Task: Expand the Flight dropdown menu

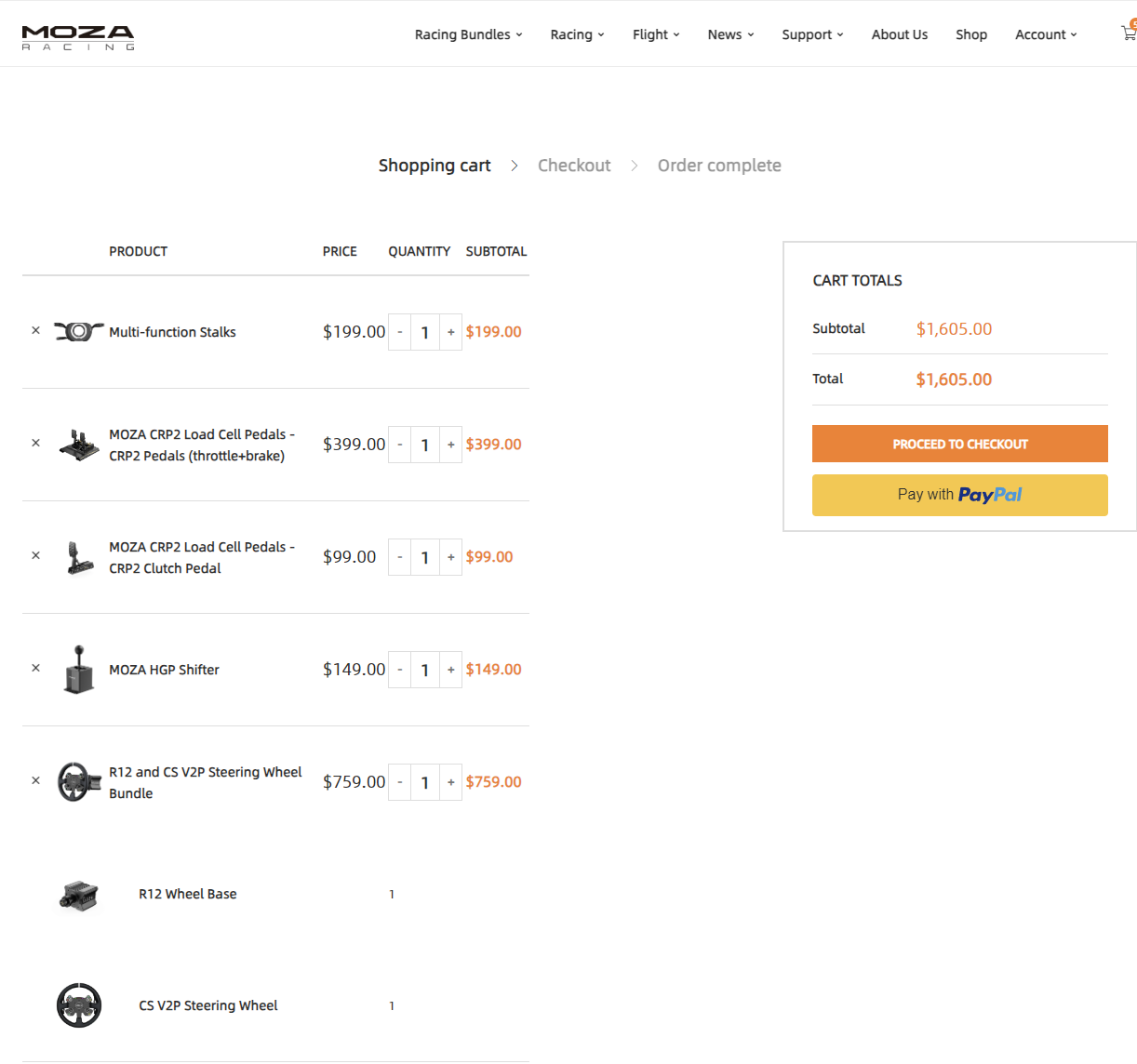Action: [x=656, y=34]
